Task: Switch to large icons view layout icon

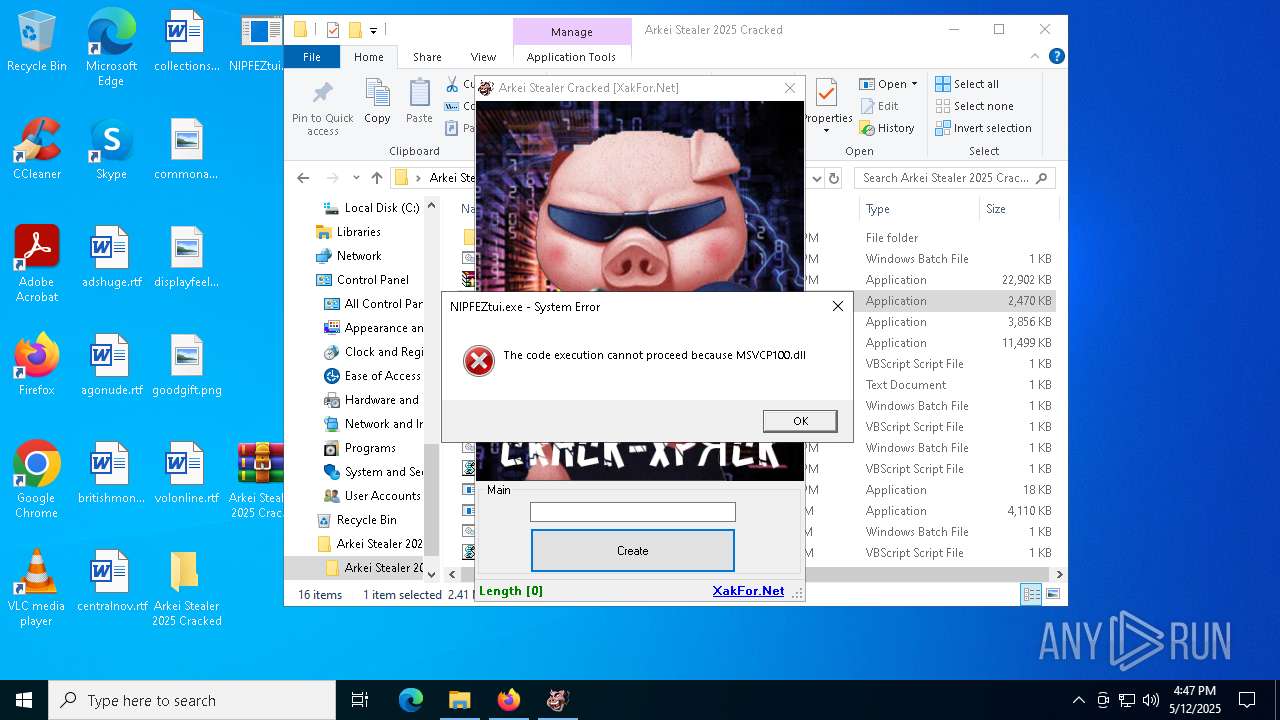Action: pyautogui.click(x=1052, y=594)
